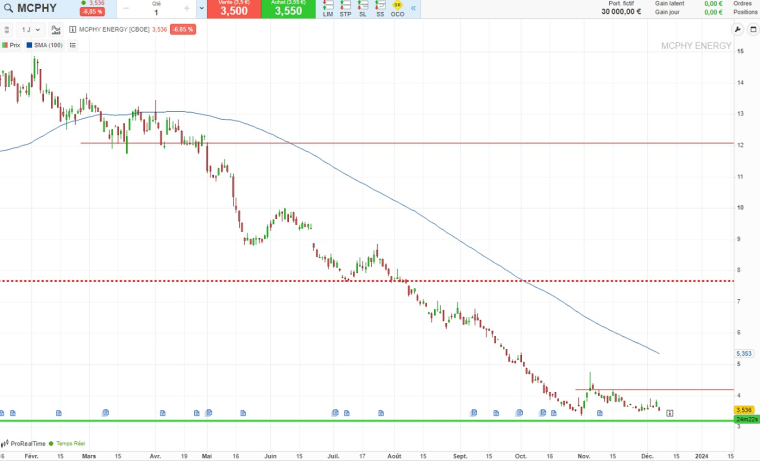Increase quantity with the plus button
The image size is (760, 461).
coord(187,9)
